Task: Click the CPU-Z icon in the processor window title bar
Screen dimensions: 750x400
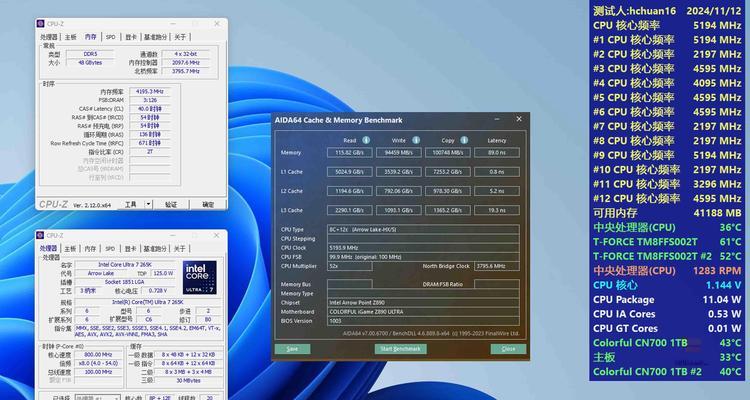Action: (x=40, y=235)
